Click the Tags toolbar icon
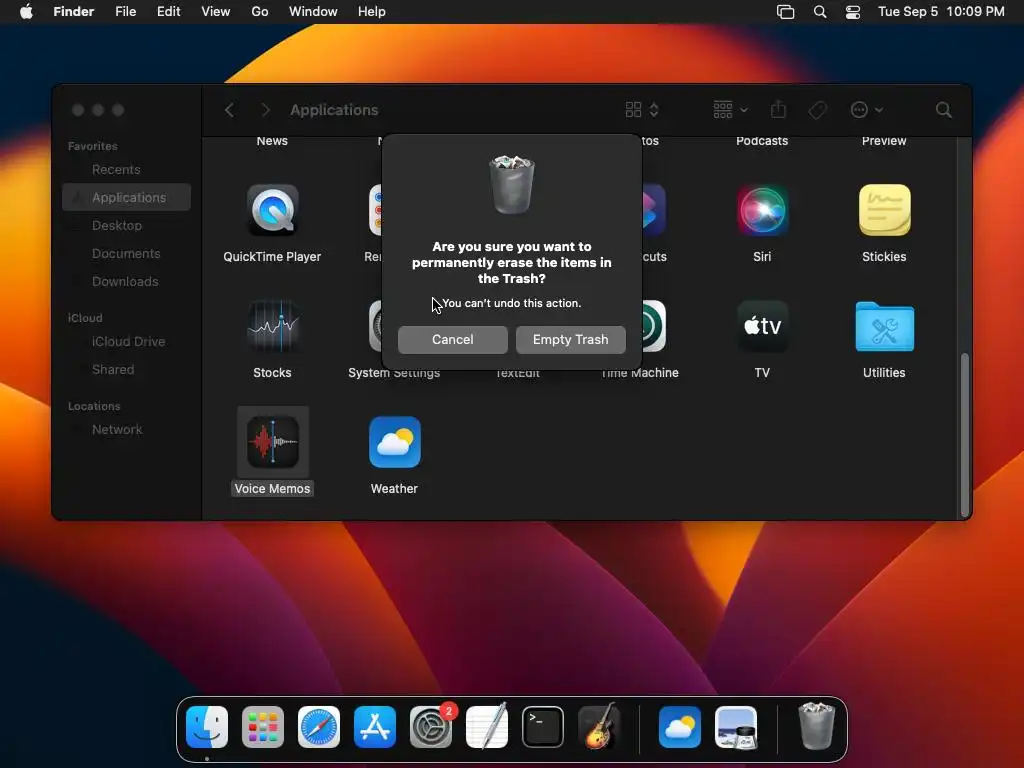 [817, 110]
